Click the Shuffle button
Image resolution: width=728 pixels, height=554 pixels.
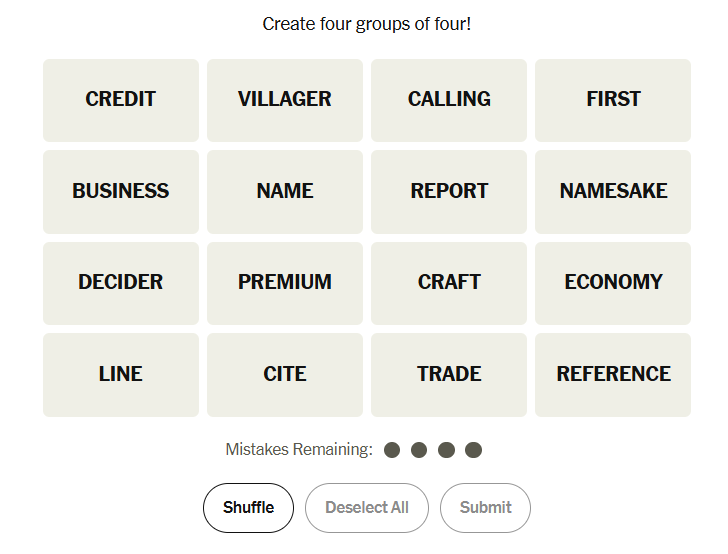(248, 508)
